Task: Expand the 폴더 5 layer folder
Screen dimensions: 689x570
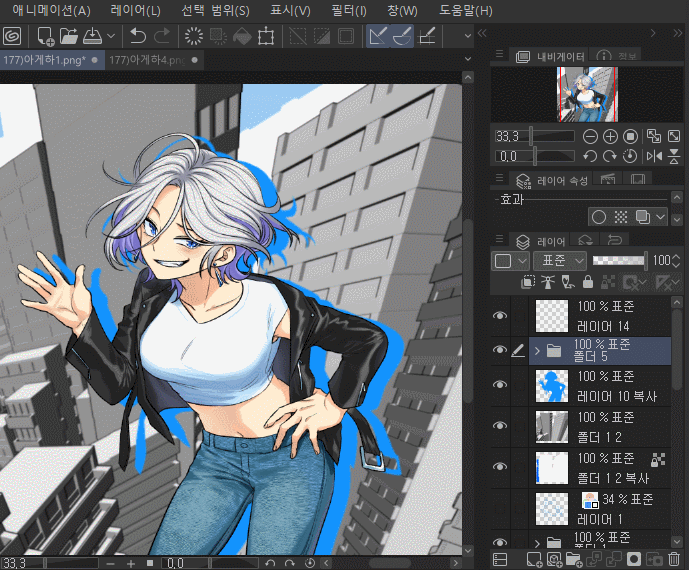Action: 537,351
